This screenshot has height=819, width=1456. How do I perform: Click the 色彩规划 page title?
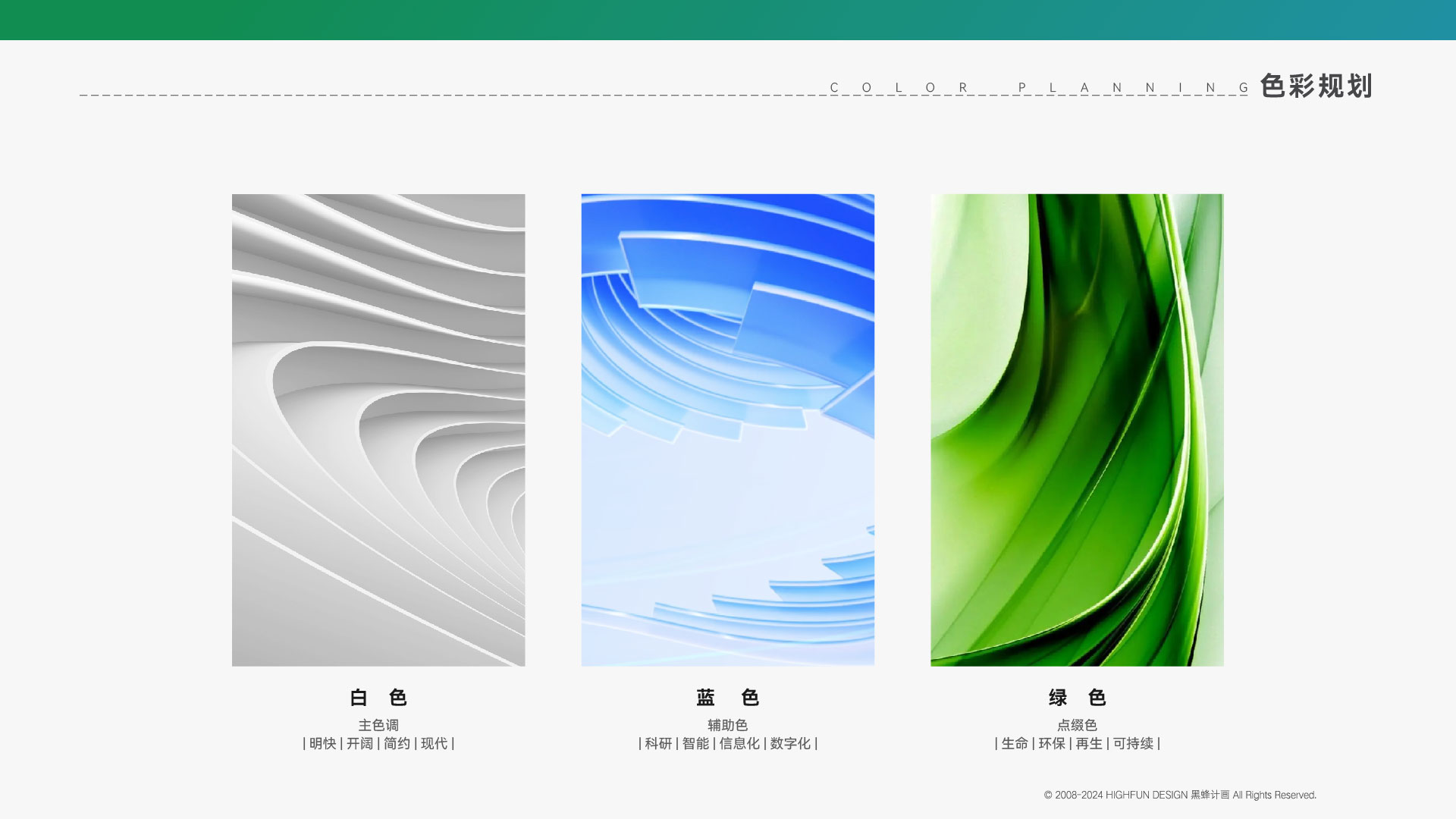[1316, 86]
